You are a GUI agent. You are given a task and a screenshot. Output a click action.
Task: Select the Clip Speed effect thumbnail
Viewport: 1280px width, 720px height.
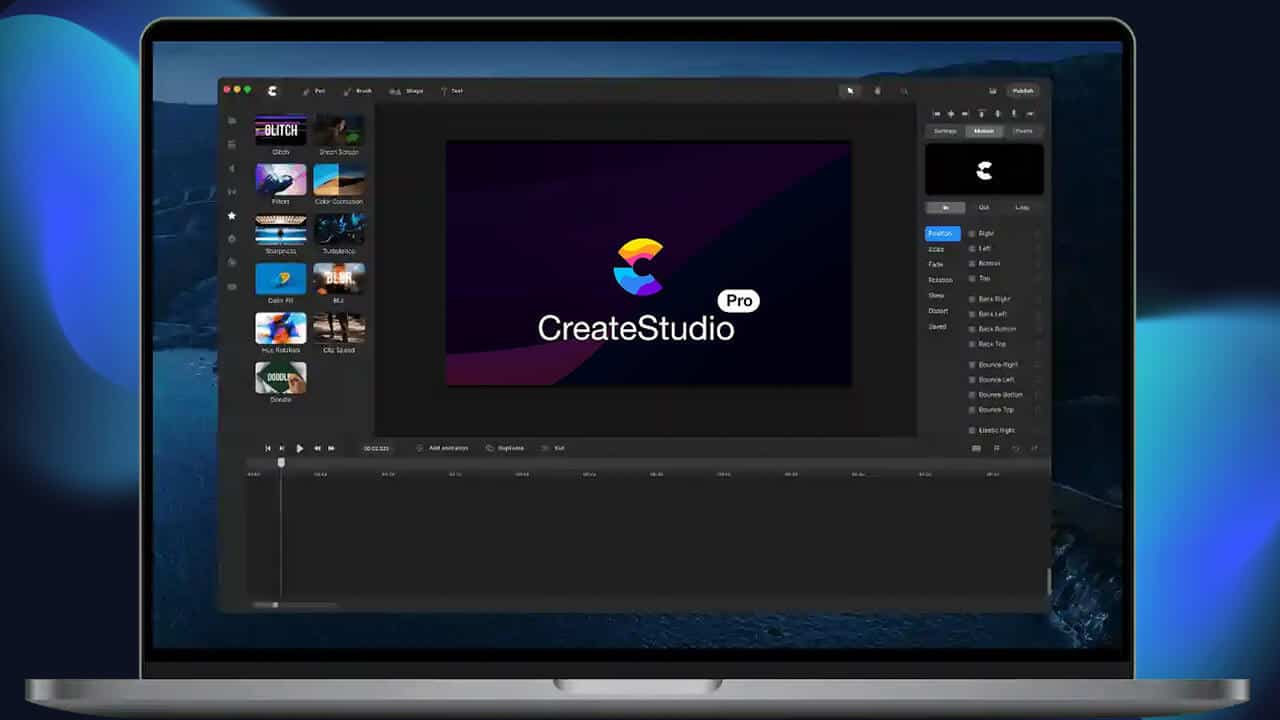pos(339,328)
